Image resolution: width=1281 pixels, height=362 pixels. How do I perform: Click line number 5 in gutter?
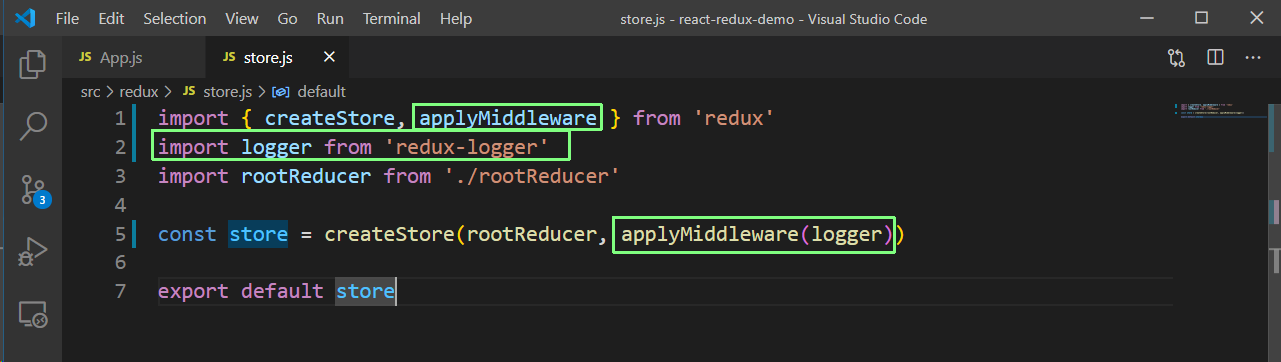pos(120,235)
